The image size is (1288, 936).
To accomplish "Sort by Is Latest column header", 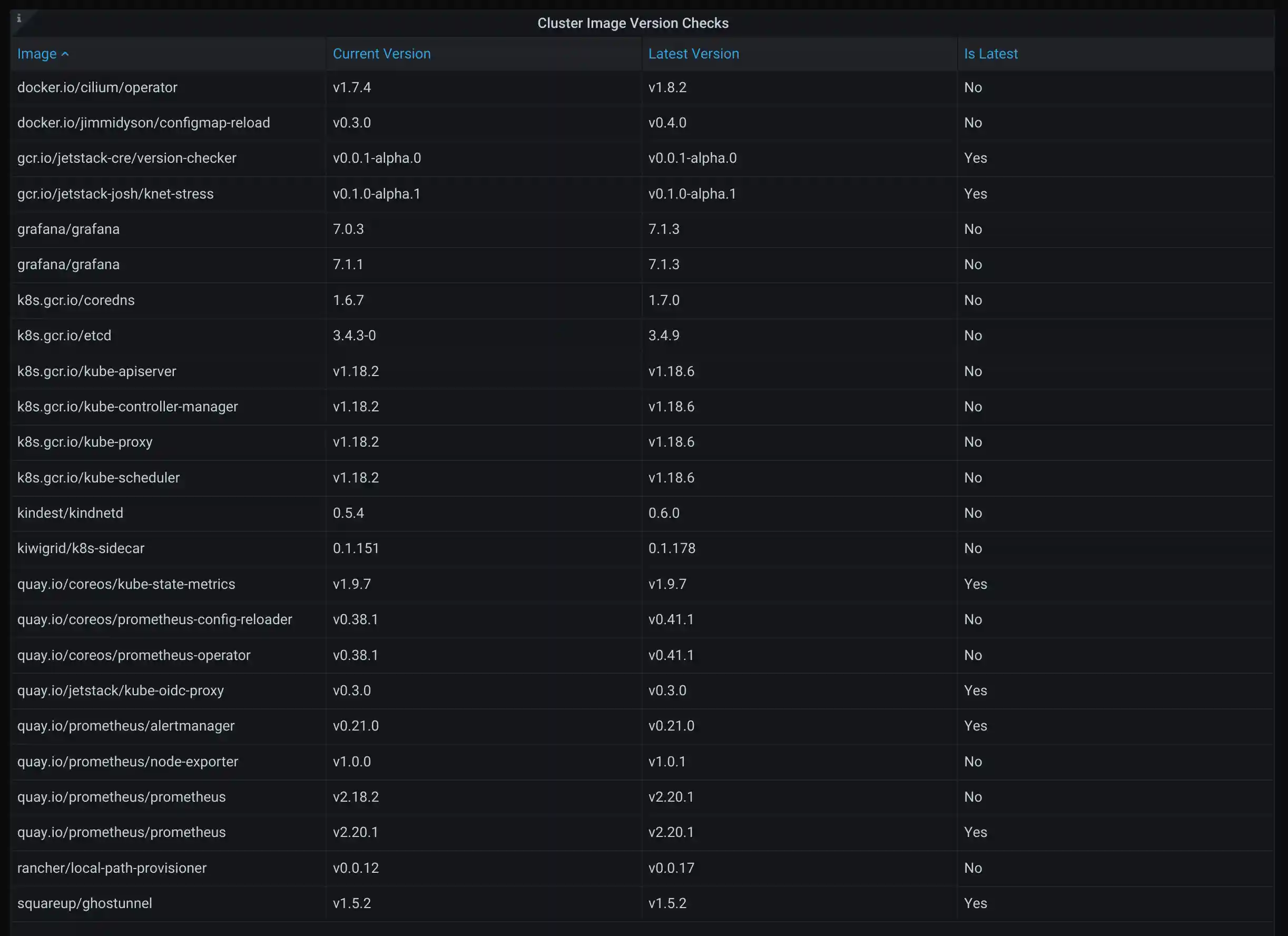I will coord(990,54).
